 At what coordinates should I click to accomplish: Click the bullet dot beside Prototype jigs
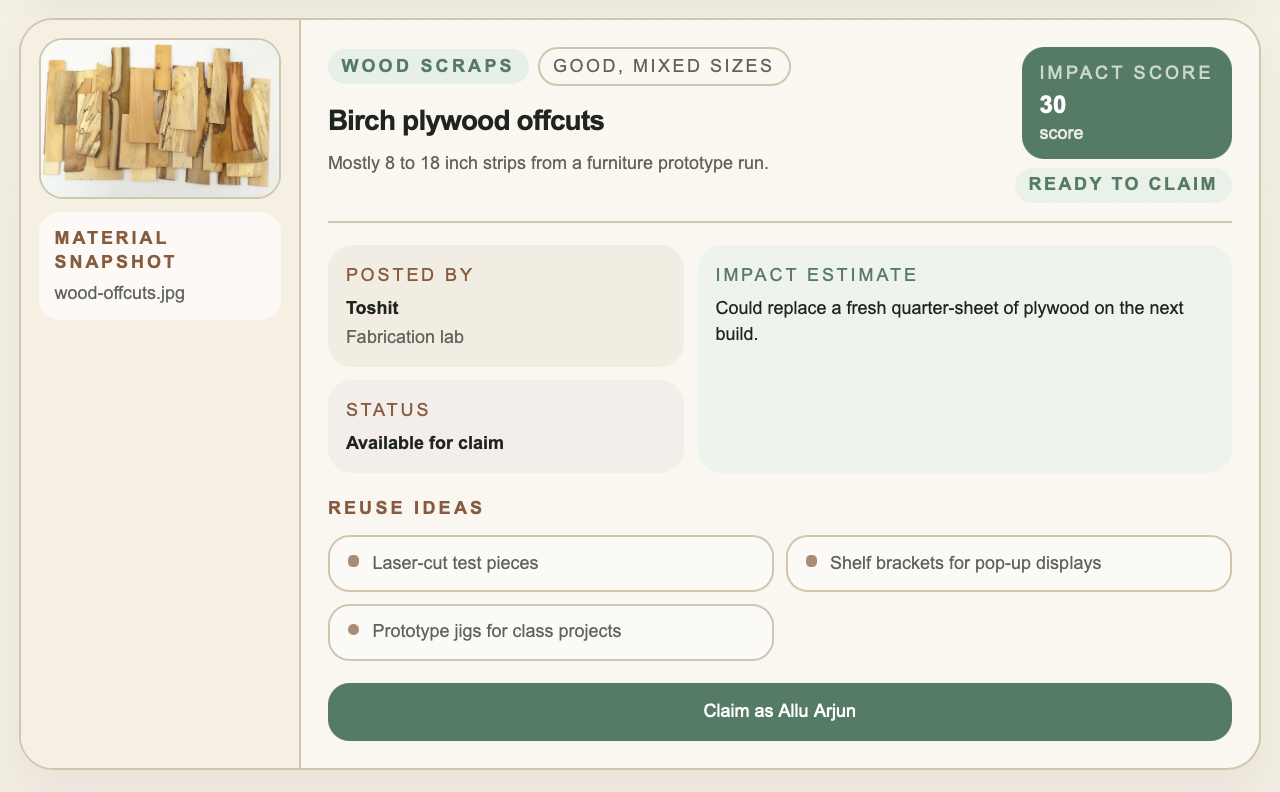353,629
